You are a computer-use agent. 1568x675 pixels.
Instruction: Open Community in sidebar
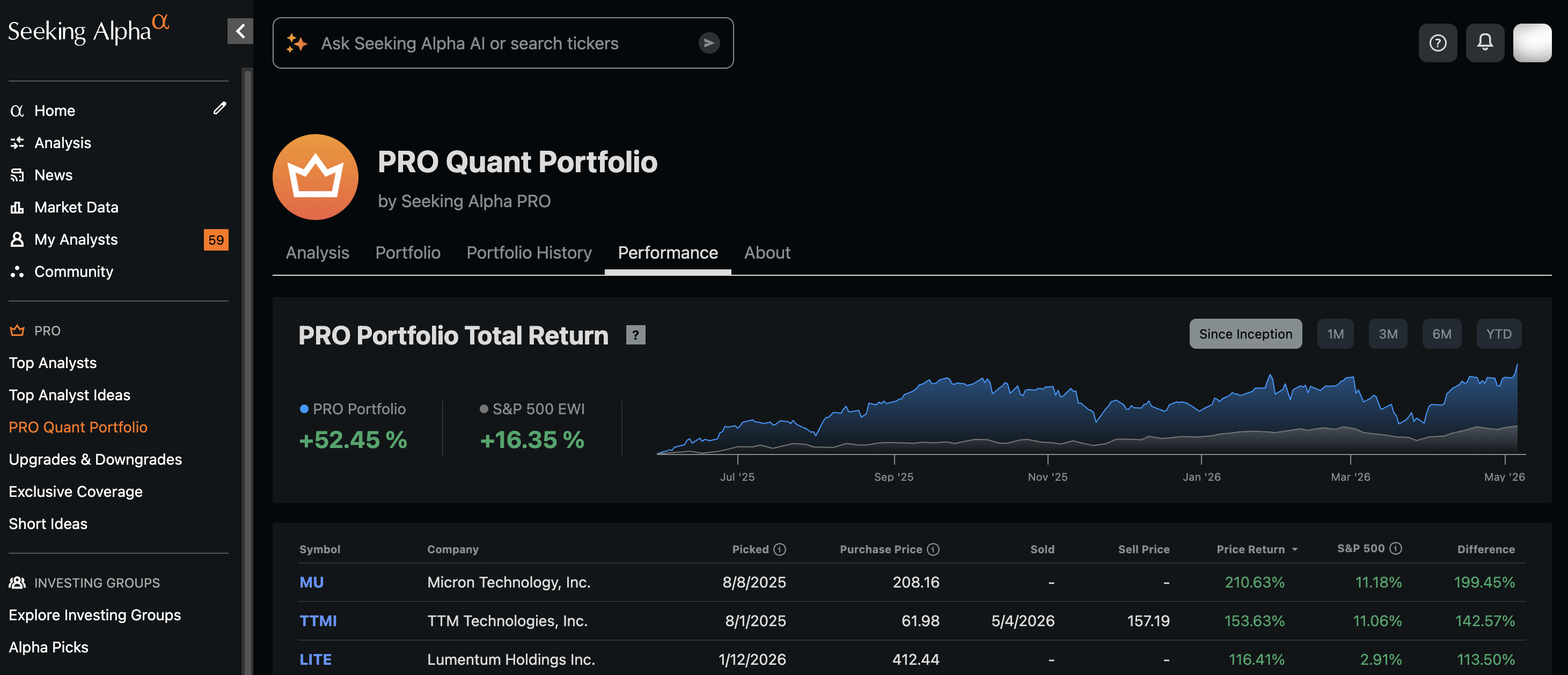74,272
